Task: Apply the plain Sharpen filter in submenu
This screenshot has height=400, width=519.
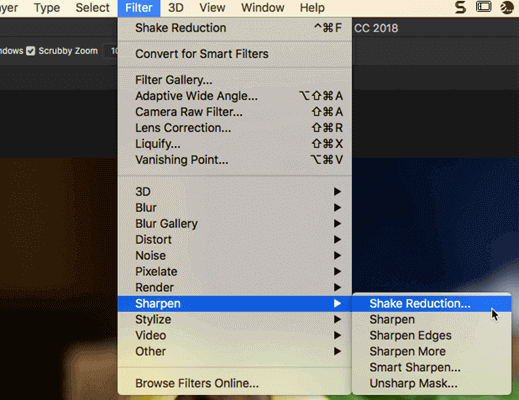Action: coord(432,320)
